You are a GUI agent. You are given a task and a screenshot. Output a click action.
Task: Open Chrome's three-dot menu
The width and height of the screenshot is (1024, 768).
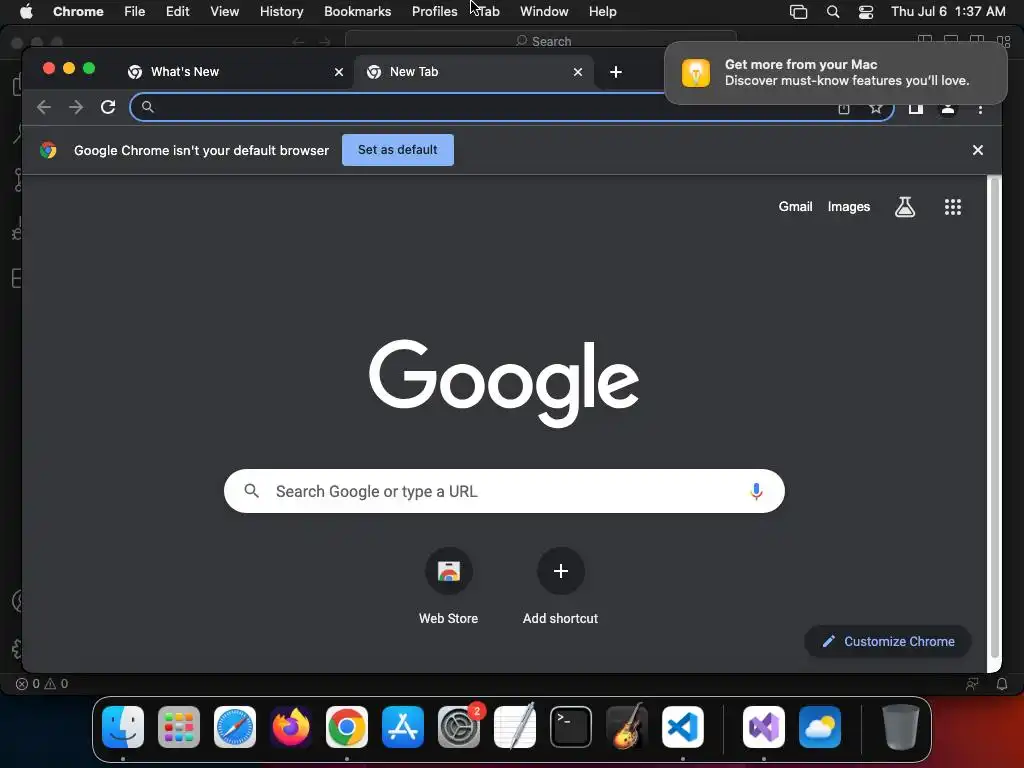980,108
